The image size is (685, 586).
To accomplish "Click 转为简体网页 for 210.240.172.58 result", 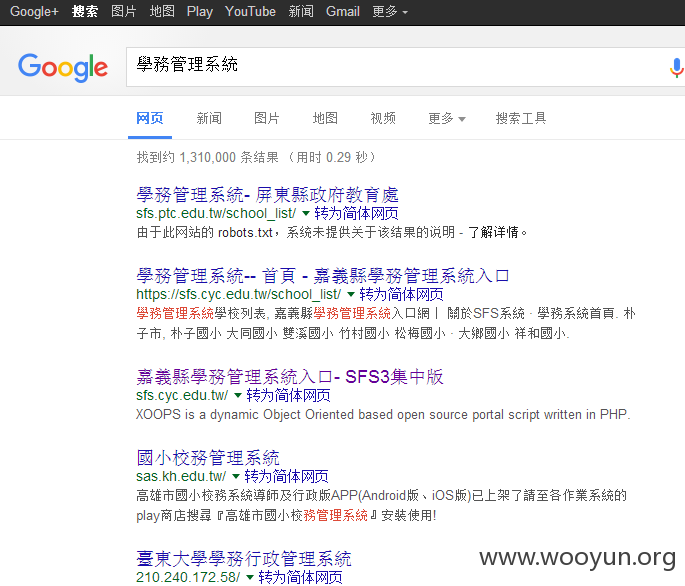I will click(x=301, y=577).
